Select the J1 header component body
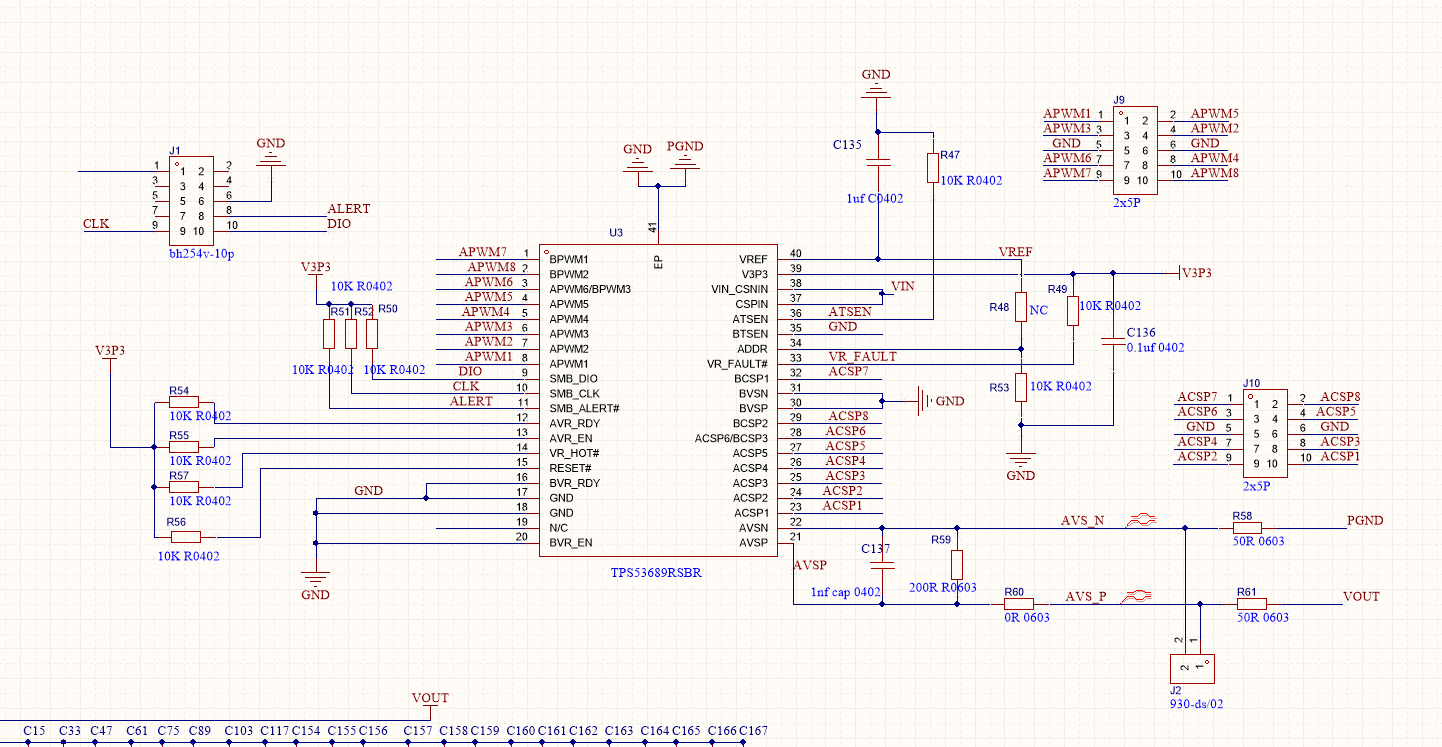 [191, 202]
